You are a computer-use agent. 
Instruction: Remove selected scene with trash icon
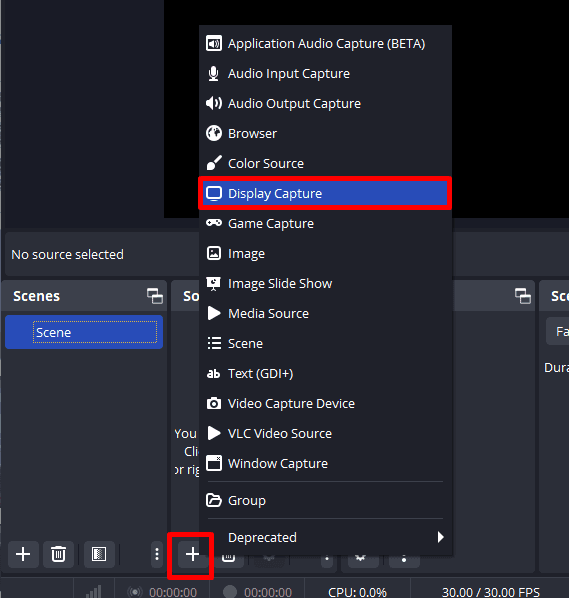58,554
